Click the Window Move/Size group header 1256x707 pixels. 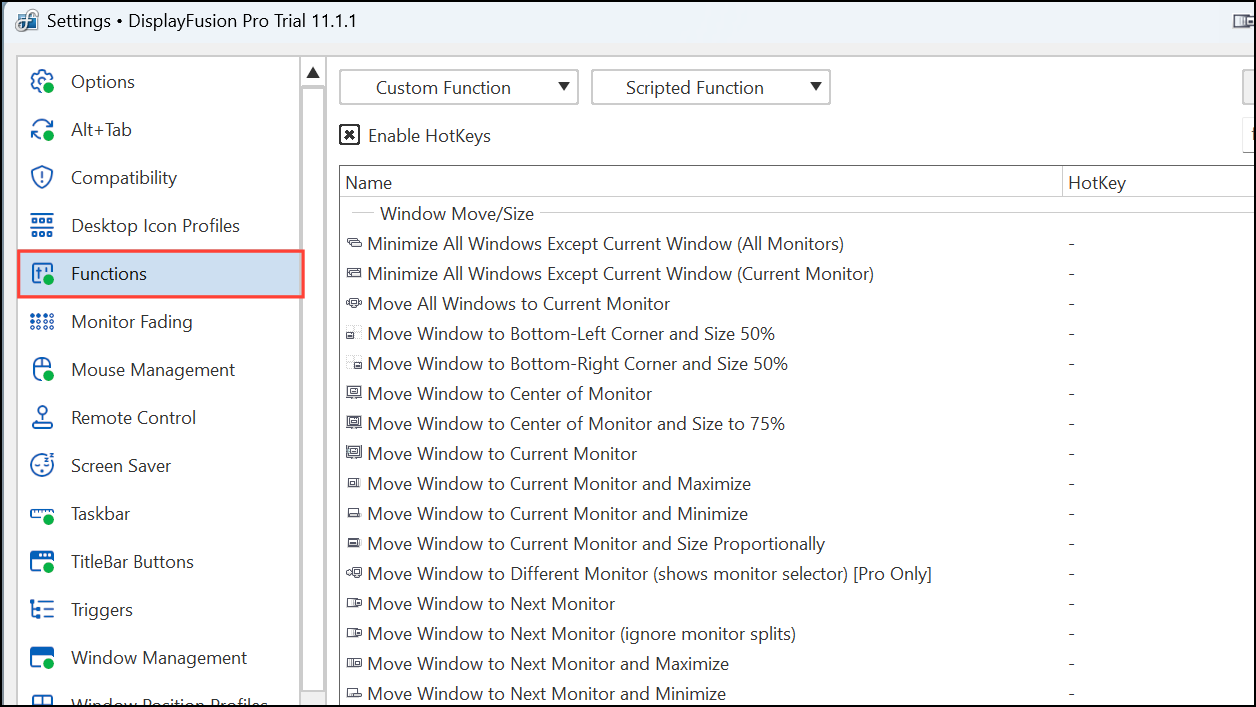click(x=457, y=214)
